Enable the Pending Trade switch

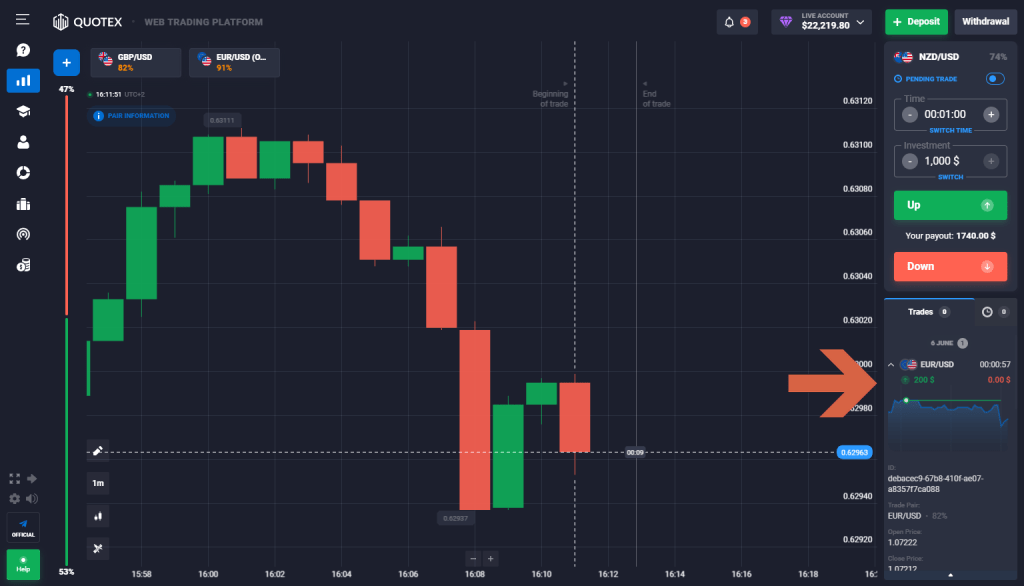995,79
